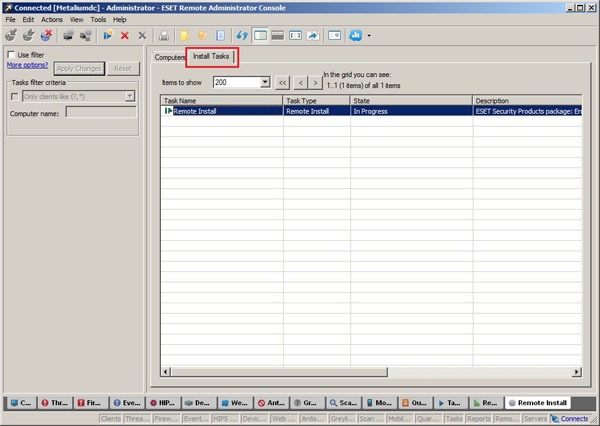Open the Device control bottom tab

click(x=199, y=403)
